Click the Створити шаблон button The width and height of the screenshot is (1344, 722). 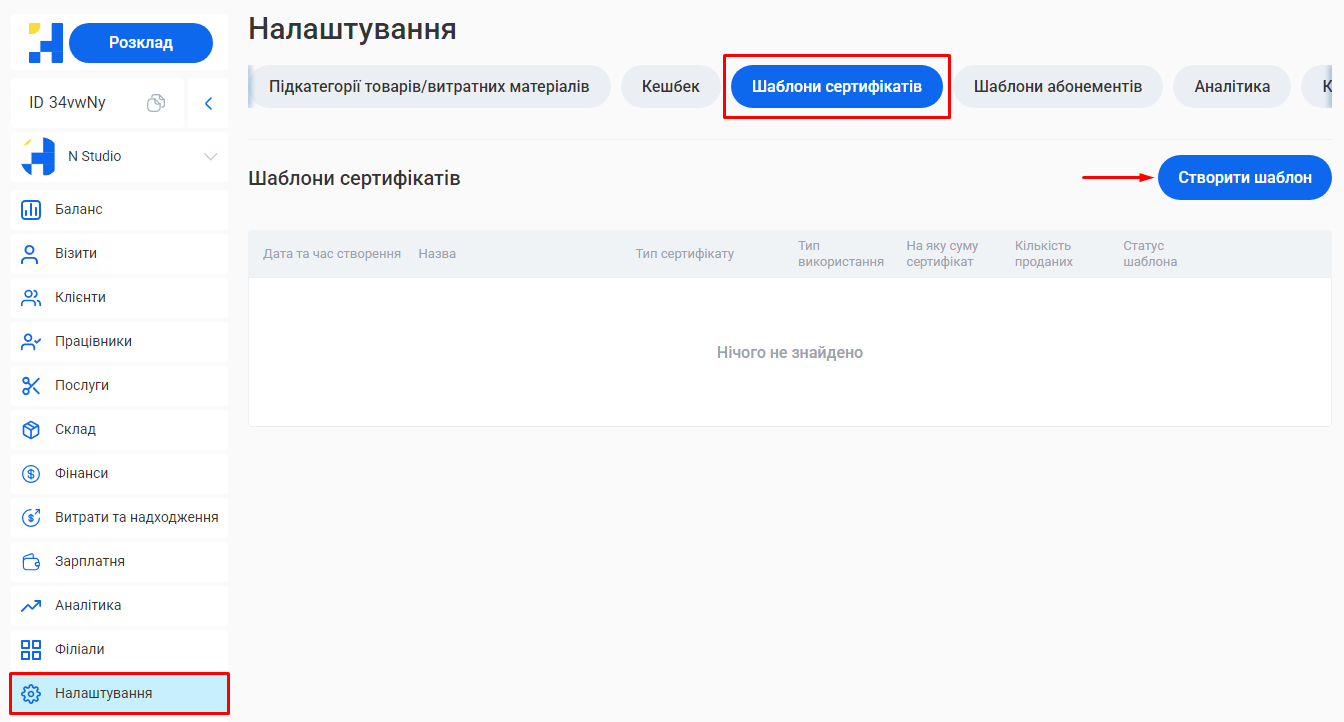(x=1244, y=177)
